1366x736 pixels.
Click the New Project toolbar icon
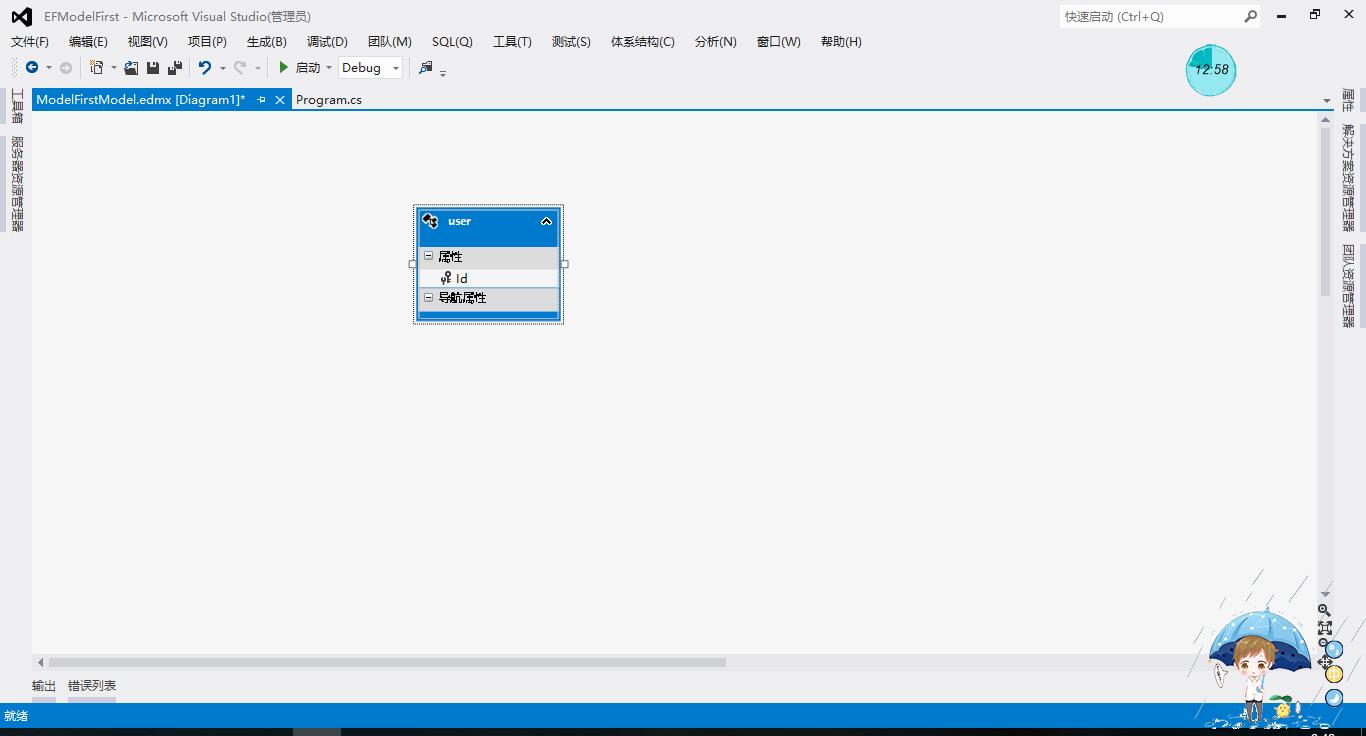[97, 68]
